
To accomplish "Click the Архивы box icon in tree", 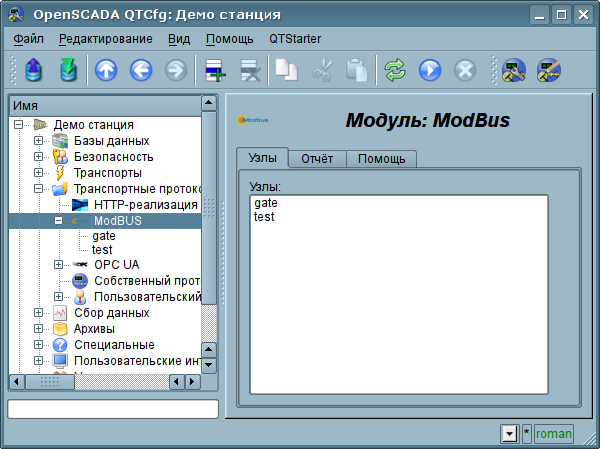I will [60, 329].
